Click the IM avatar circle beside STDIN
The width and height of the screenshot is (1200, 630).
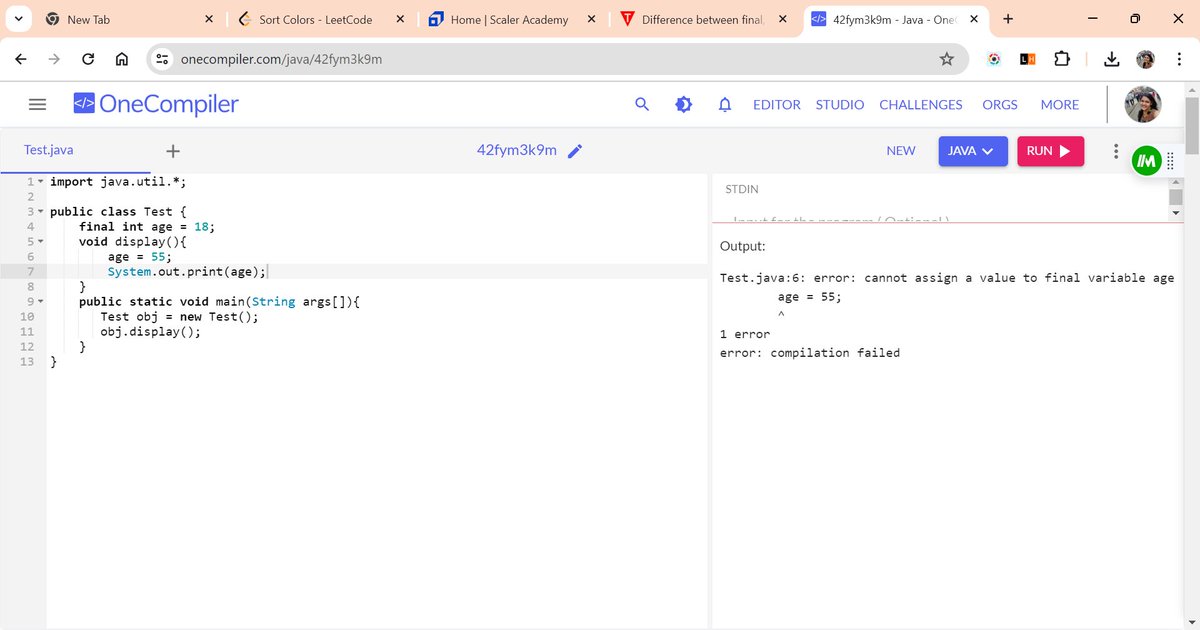[1146, 159]
